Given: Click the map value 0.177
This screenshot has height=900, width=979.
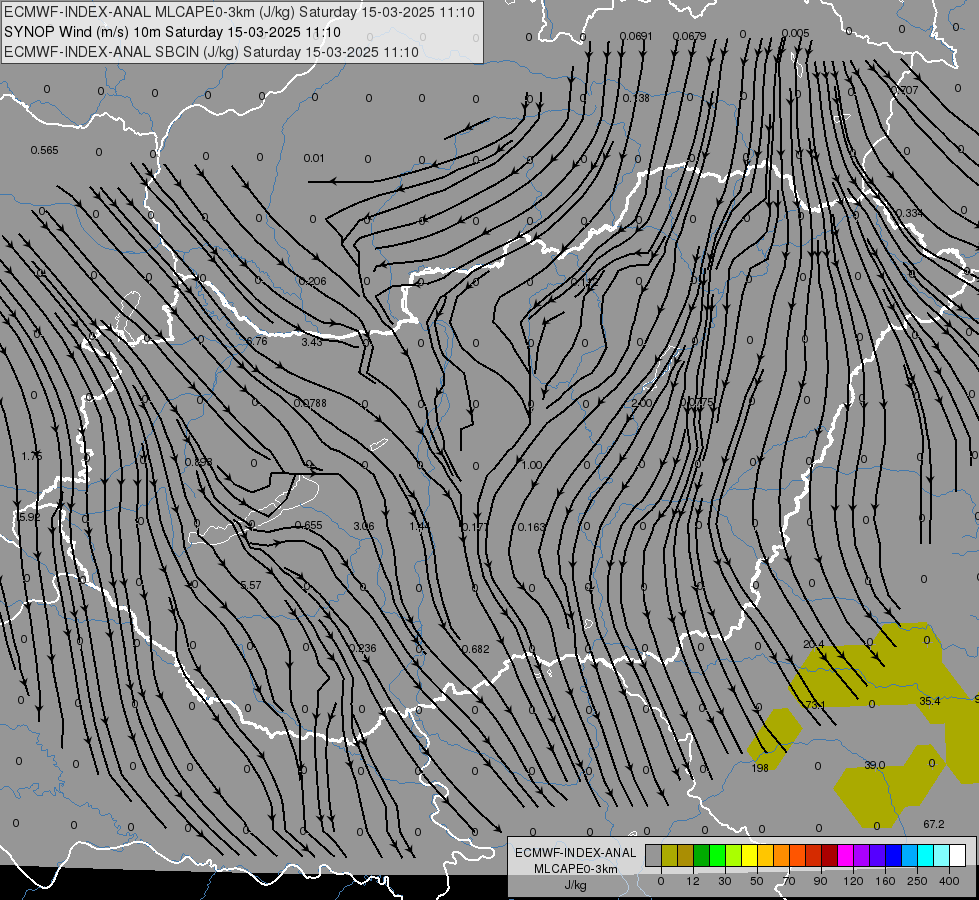Looking at the screenshot, I should (x=475, y=527).
